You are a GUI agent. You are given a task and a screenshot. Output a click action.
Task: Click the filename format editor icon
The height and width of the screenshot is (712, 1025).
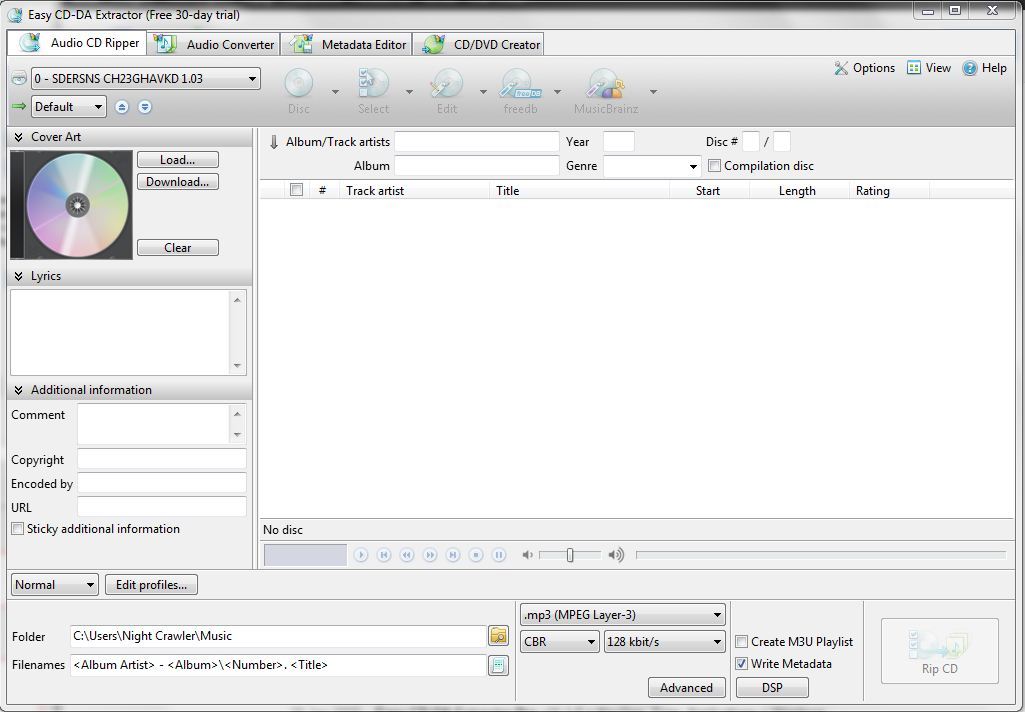(498, 665)
